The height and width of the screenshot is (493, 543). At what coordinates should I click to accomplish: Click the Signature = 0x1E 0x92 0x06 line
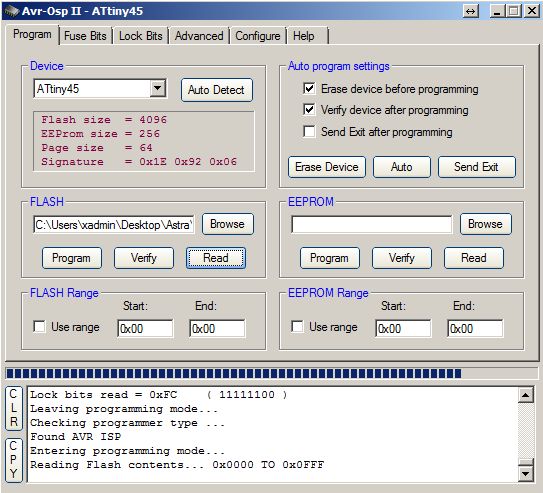139,162
